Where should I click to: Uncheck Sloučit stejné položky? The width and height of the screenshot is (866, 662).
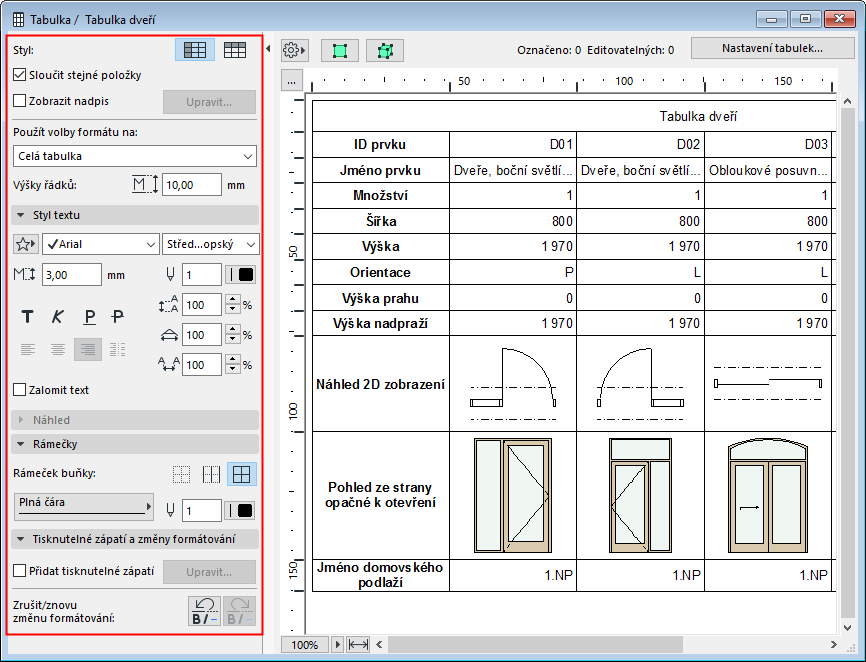[x=20, y=75]
